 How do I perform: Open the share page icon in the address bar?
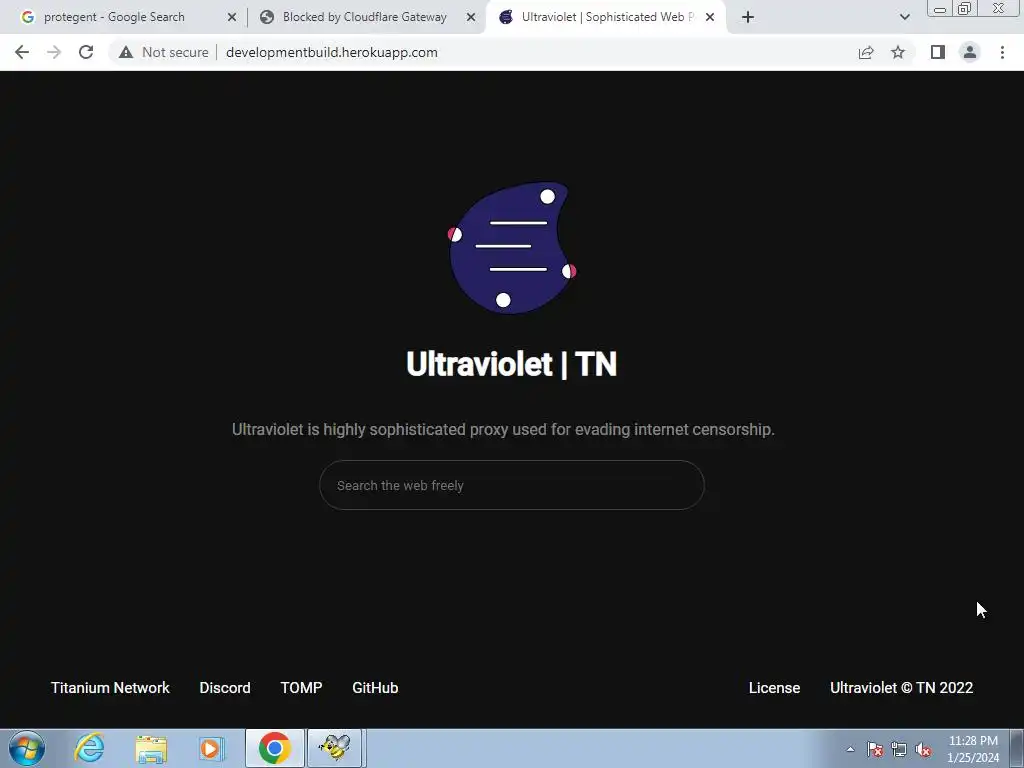[x=866, y=52]
